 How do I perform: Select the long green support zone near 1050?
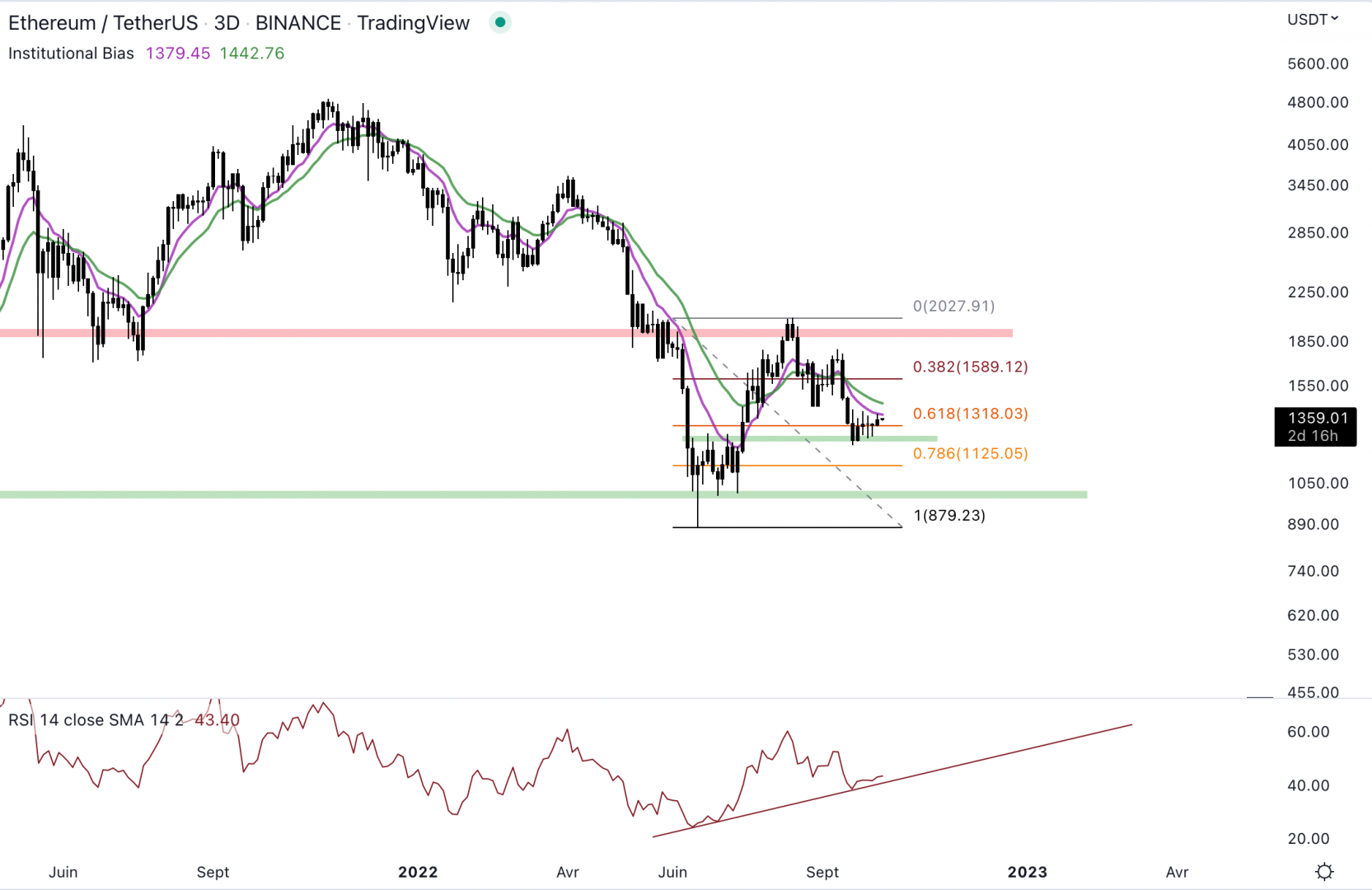[x=543, y=494]
